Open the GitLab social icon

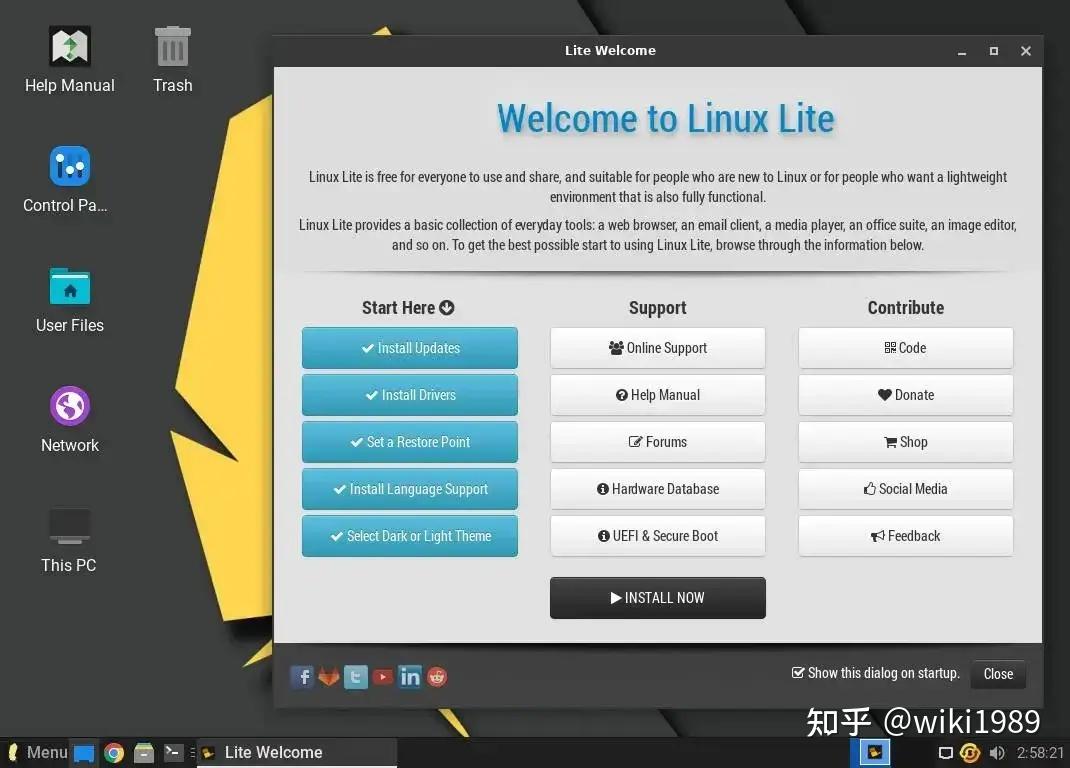(x=329, y=677)
